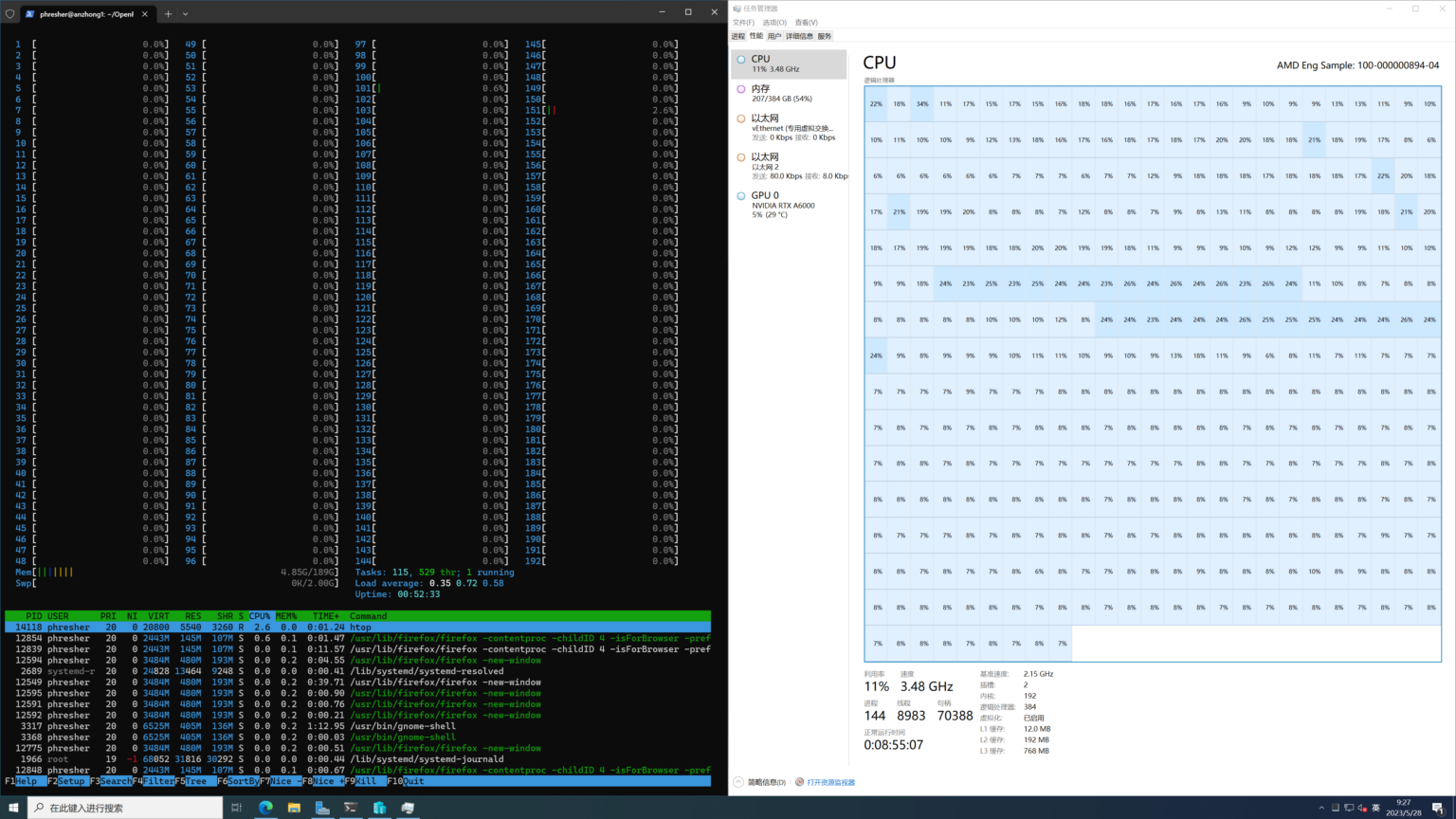Click the 34% logical processor cell
Image resolution: width=1456 pixels, height=819 pixels.
pos(922,104)
